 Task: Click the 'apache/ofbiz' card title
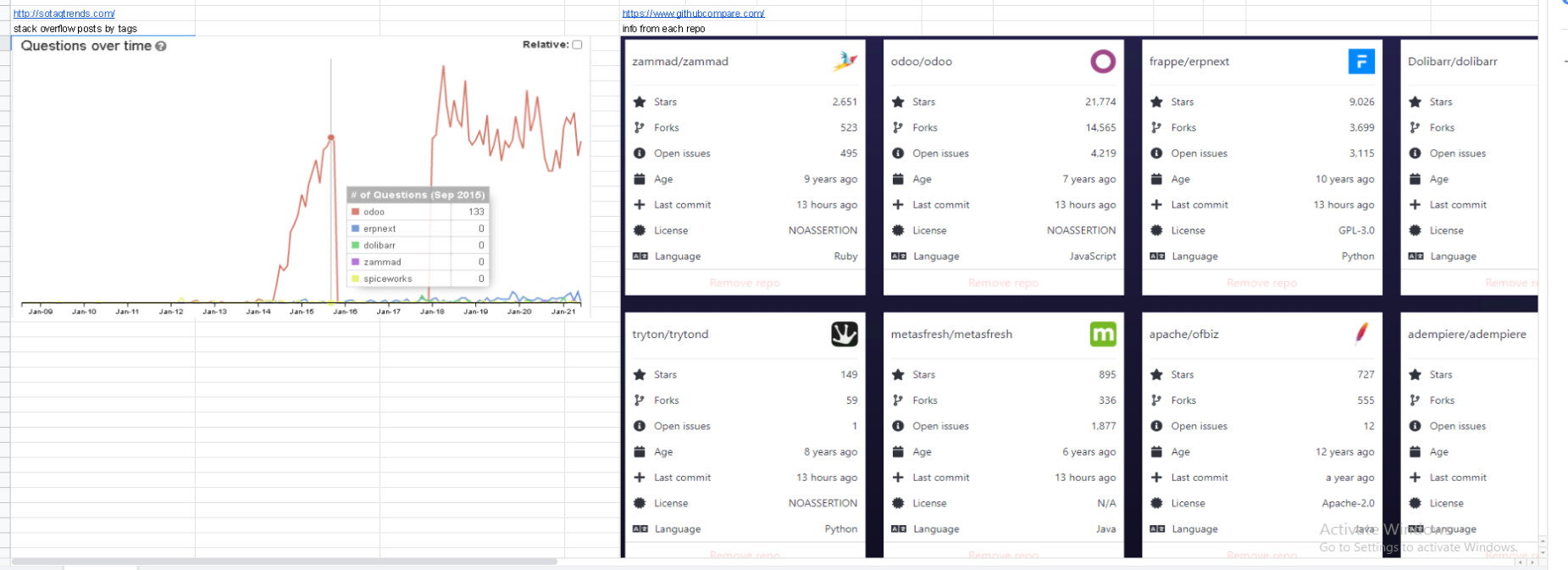click(1184, 335)
